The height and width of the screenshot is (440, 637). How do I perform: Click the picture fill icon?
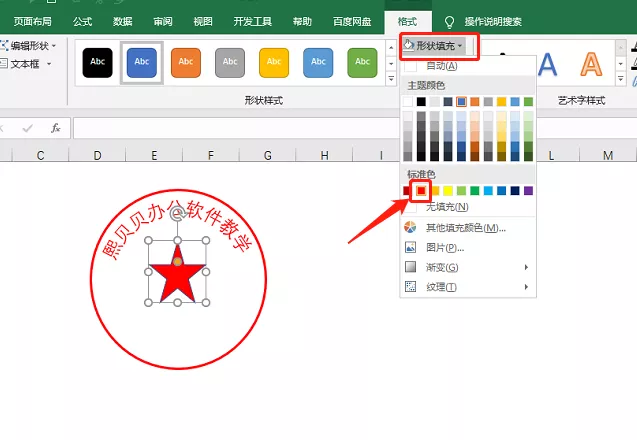point(410,247)
